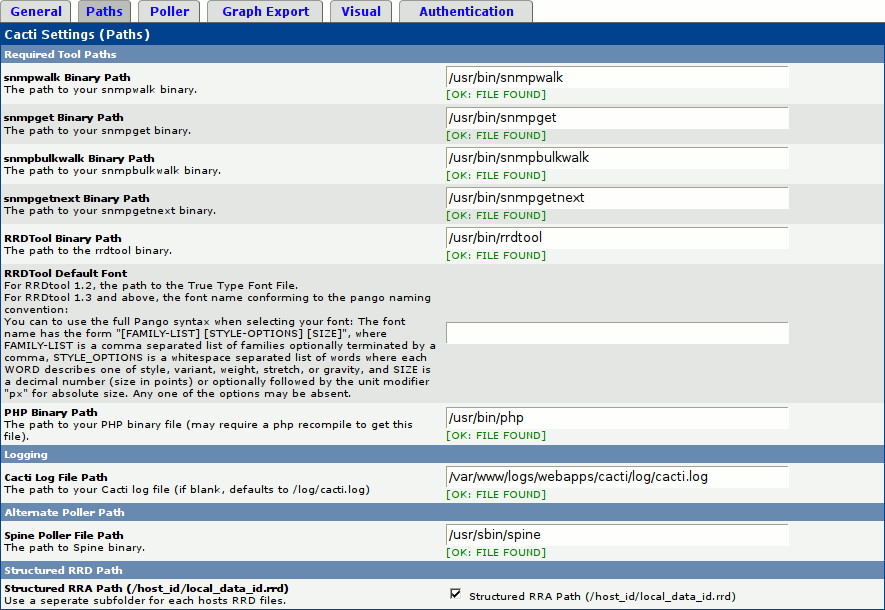The image size is (885, 610).
Task: Switch to the Paths tab
Action: [104, 11]
